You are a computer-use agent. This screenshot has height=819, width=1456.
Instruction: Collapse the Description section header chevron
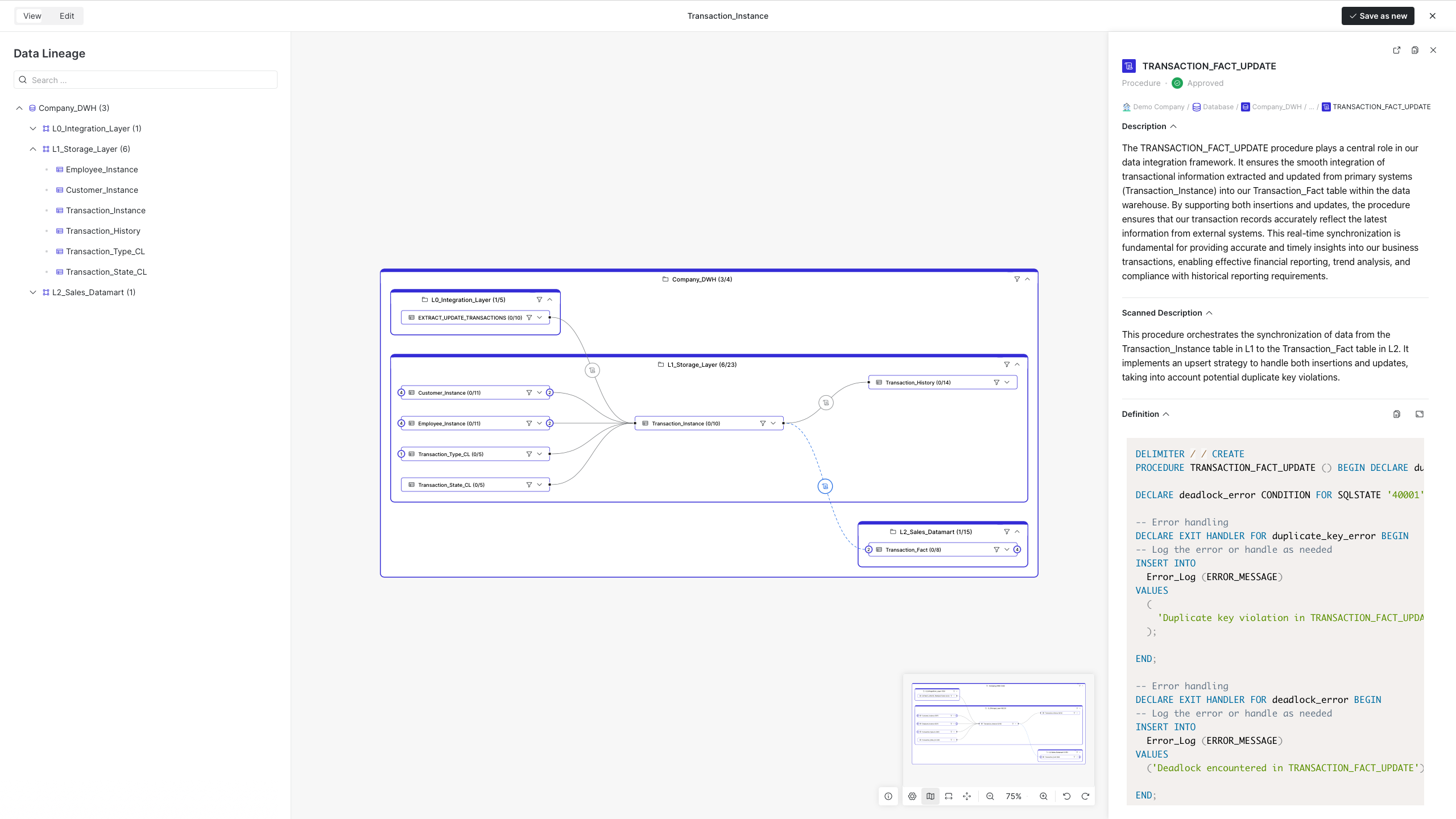[1174, 126]
